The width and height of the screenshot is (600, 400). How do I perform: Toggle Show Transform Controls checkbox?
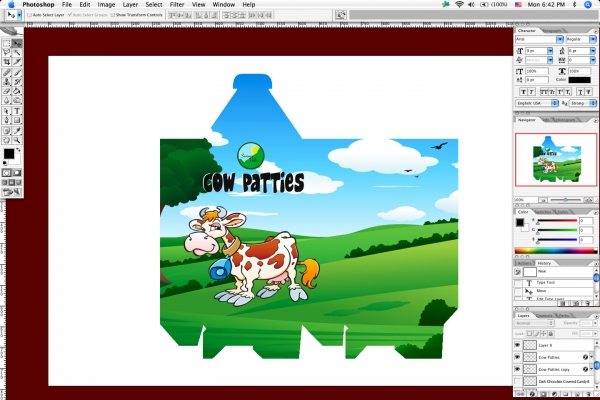coord(112,15)
